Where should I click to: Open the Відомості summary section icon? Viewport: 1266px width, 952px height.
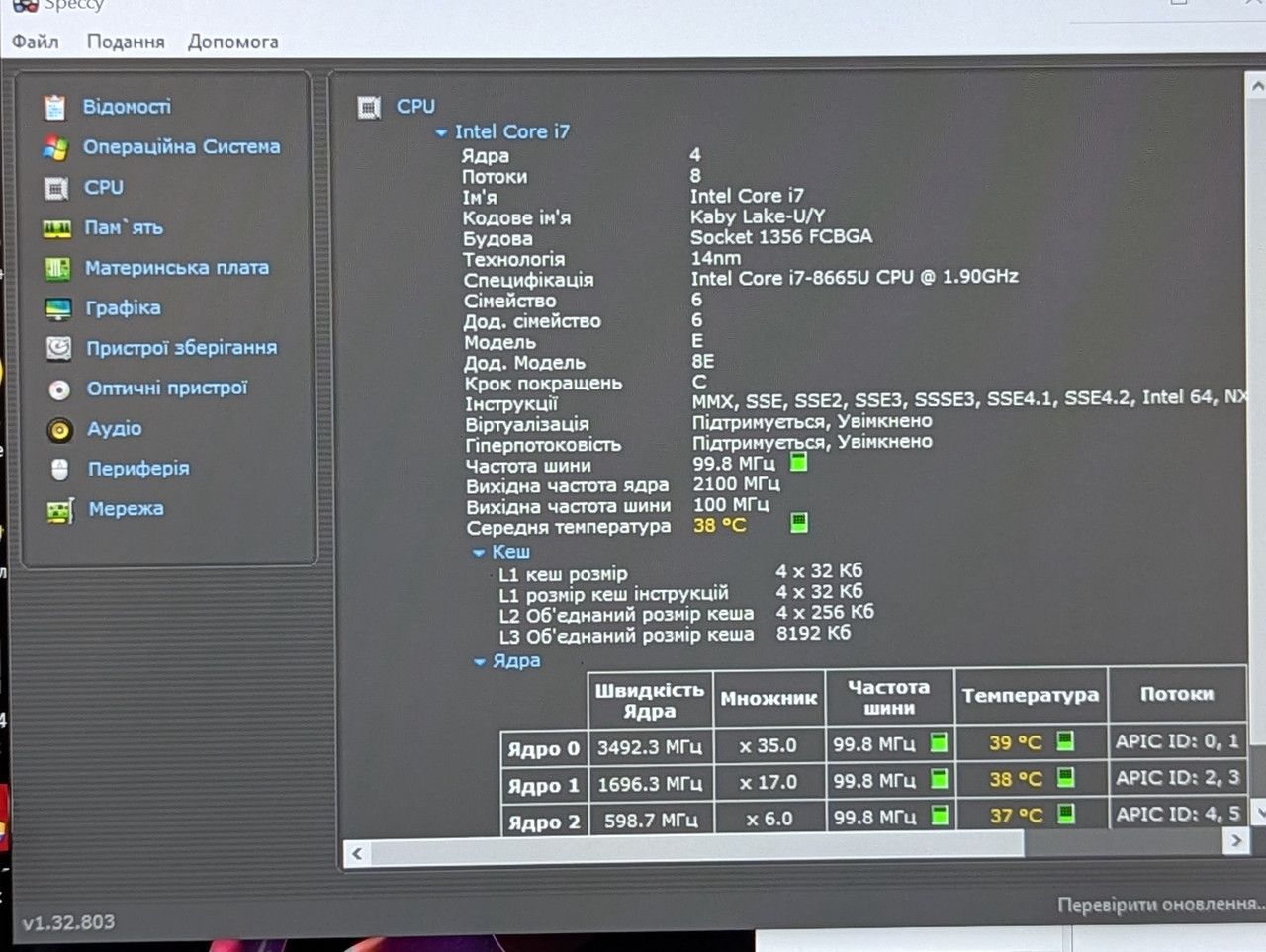click(x=54, y=107)
